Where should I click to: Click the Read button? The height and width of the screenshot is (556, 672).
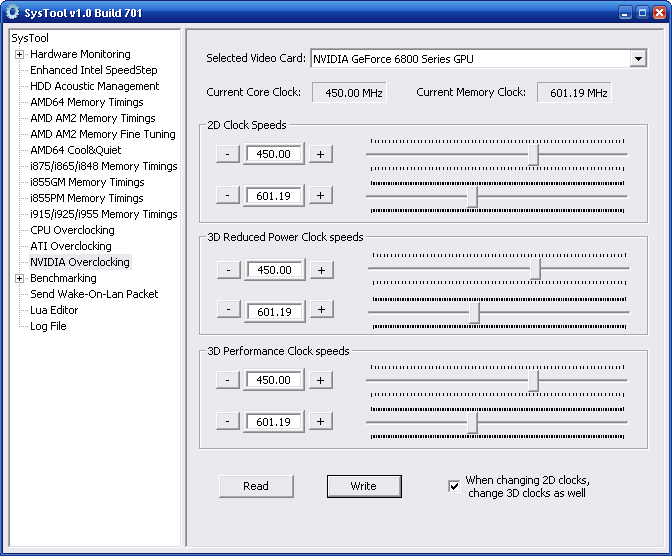(256, 486)
